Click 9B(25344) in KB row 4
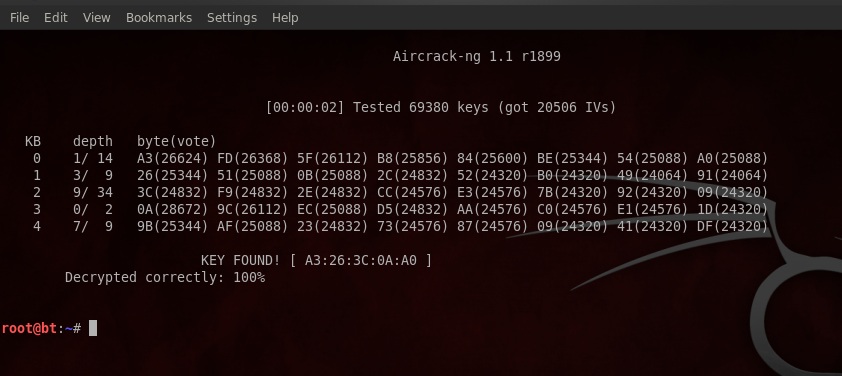Viewport: 842px width, 376px height. [173, 227]
